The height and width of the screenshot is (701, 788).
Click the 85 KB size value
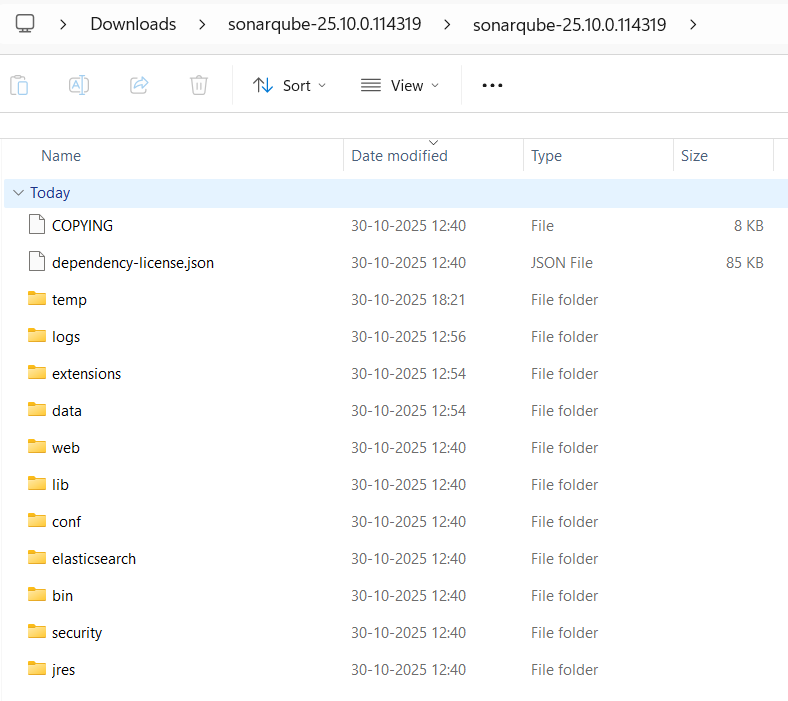click(745, 263)
